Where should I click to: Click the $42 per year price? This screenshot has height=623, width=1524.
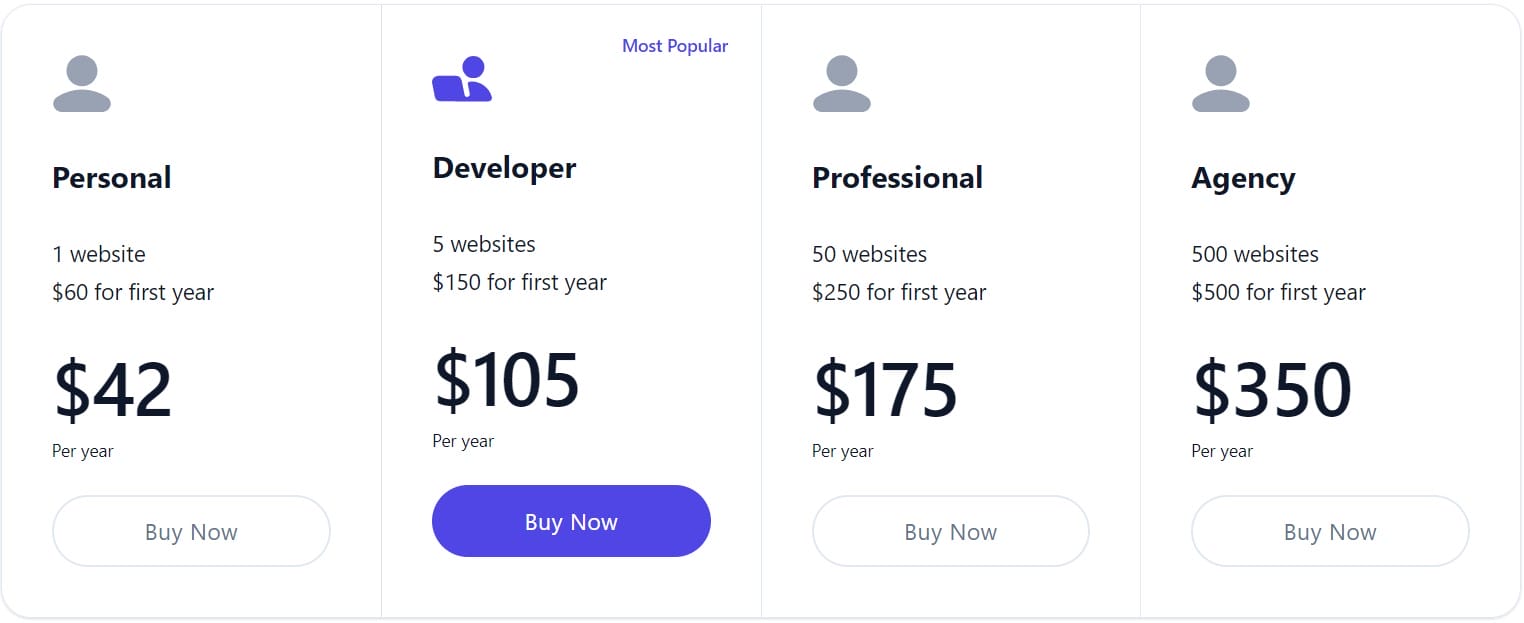click(113, 390)
